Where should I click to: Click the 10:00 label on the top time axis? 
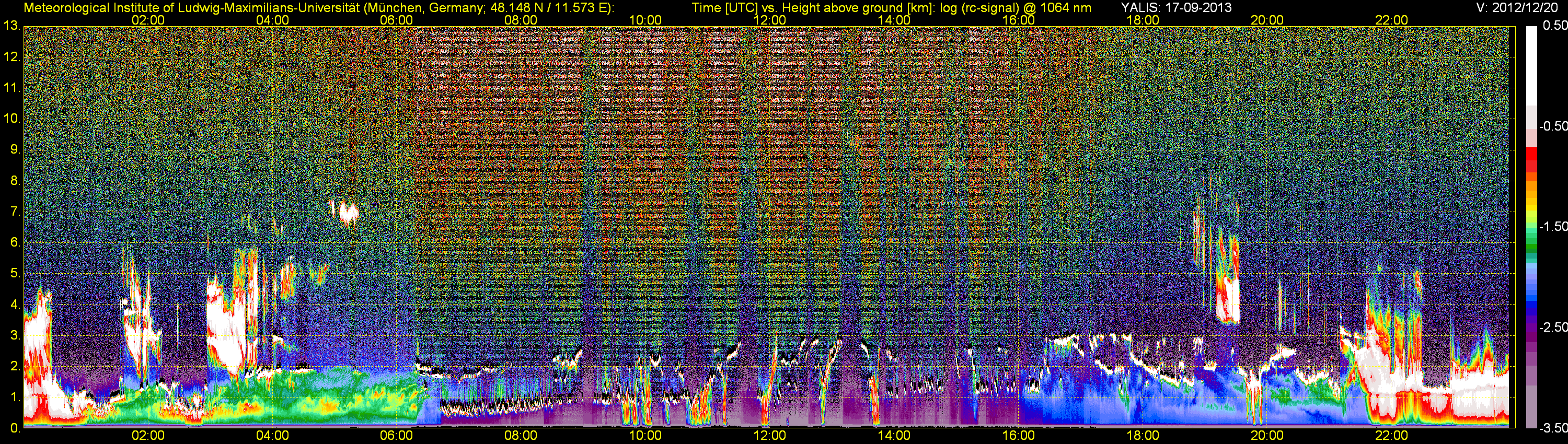pyautogui.click(x=645, y=20)
